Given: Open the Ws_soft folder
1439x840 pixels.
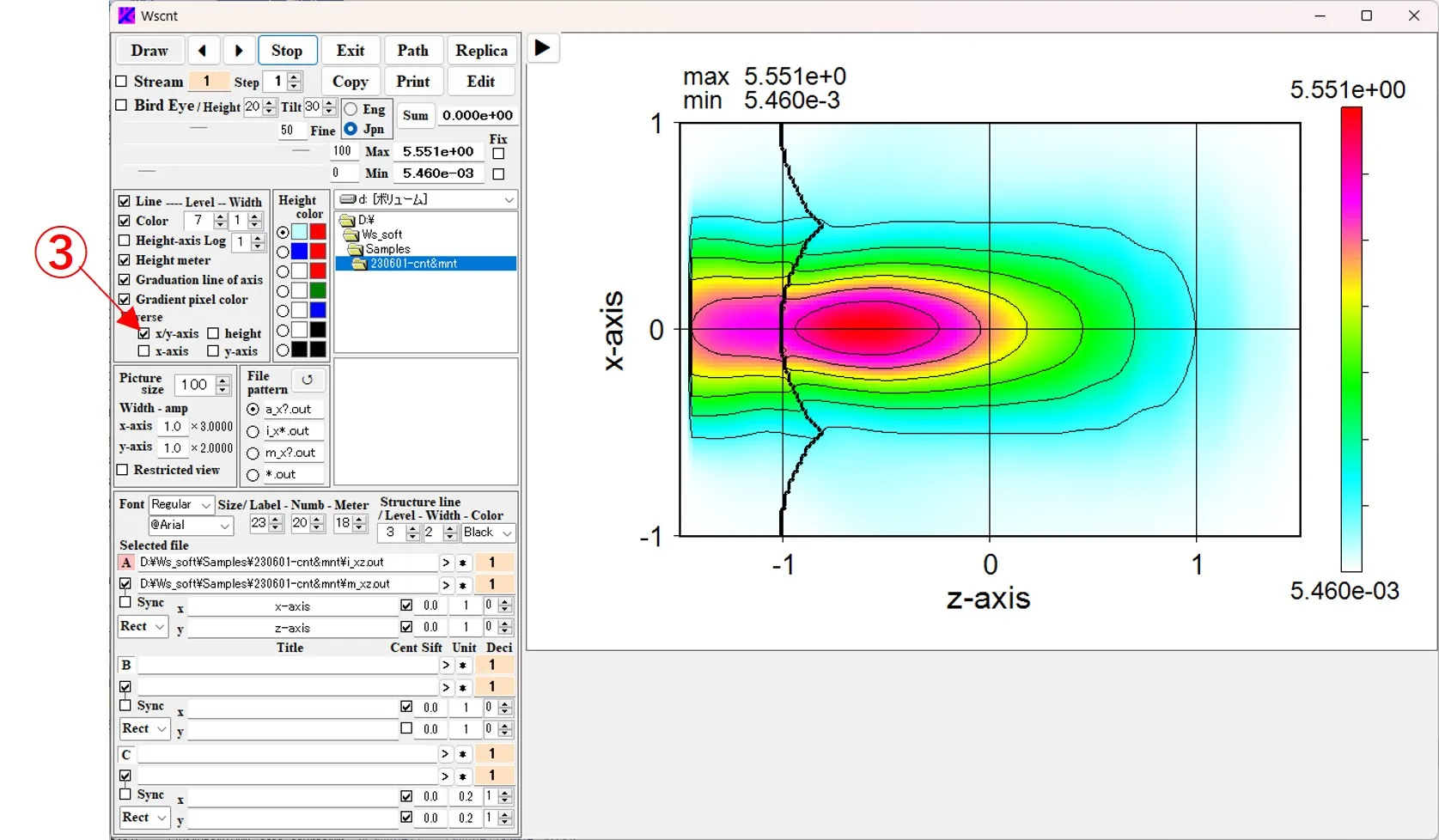Looking at the screenshot, I should [x=351, y=234].
